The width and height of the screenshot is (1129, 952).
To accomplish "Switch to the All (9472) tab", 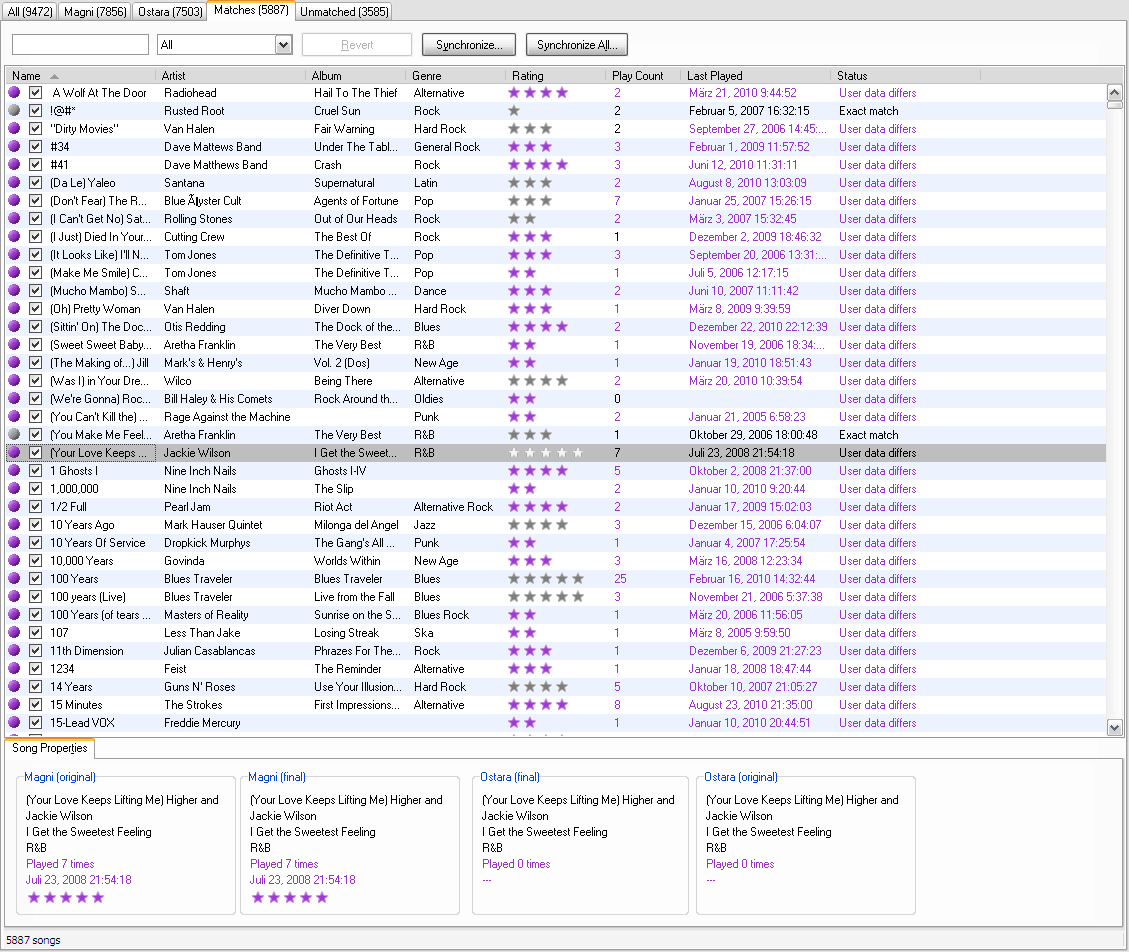I will coord(30,12).
